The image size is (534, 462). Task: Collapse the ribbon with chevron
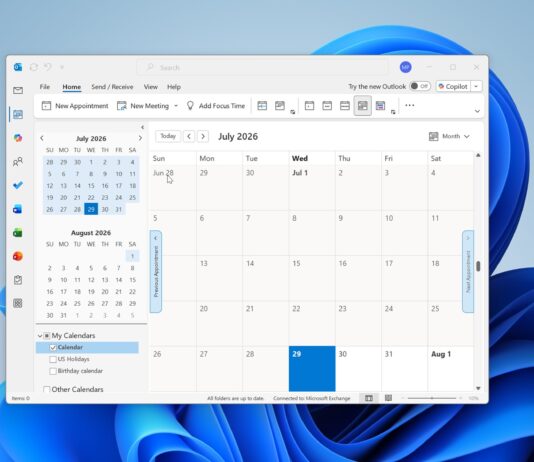point(477,111)
